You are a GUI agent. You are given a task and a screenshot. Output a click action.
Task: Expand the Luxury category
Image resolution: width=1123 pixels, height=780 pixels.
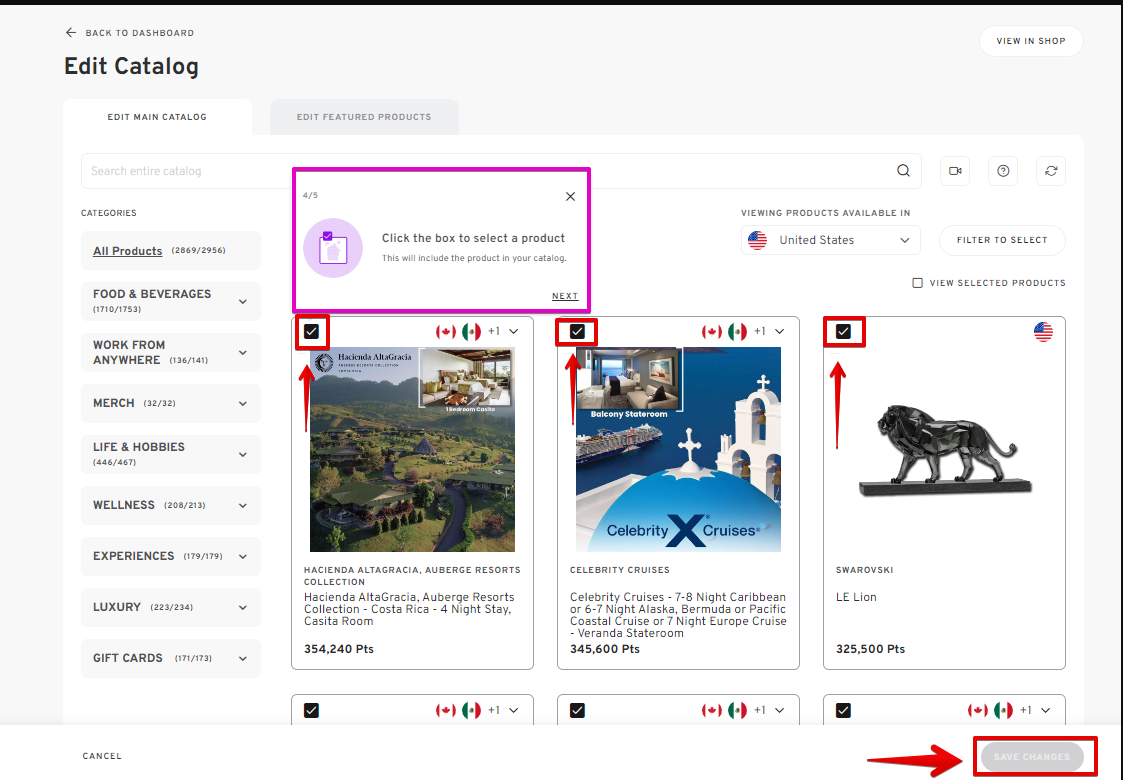pyautogui.click(x=243, y=607)
